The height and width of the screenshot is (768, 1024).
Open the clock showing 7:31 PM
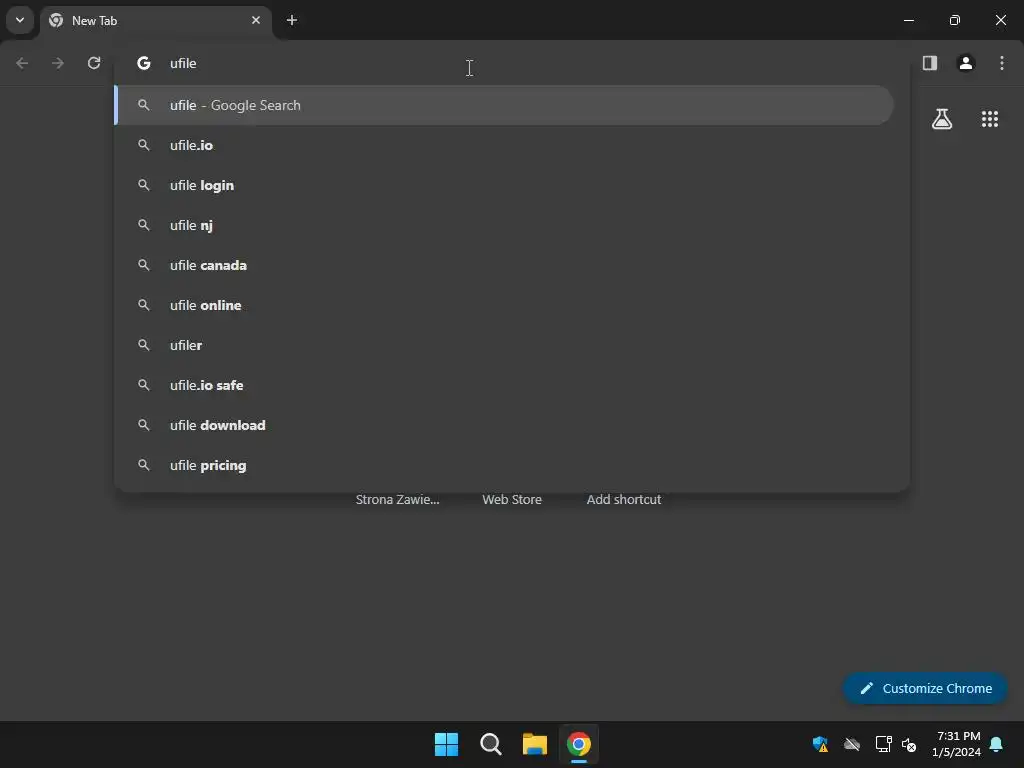click(x=957, y=744)
